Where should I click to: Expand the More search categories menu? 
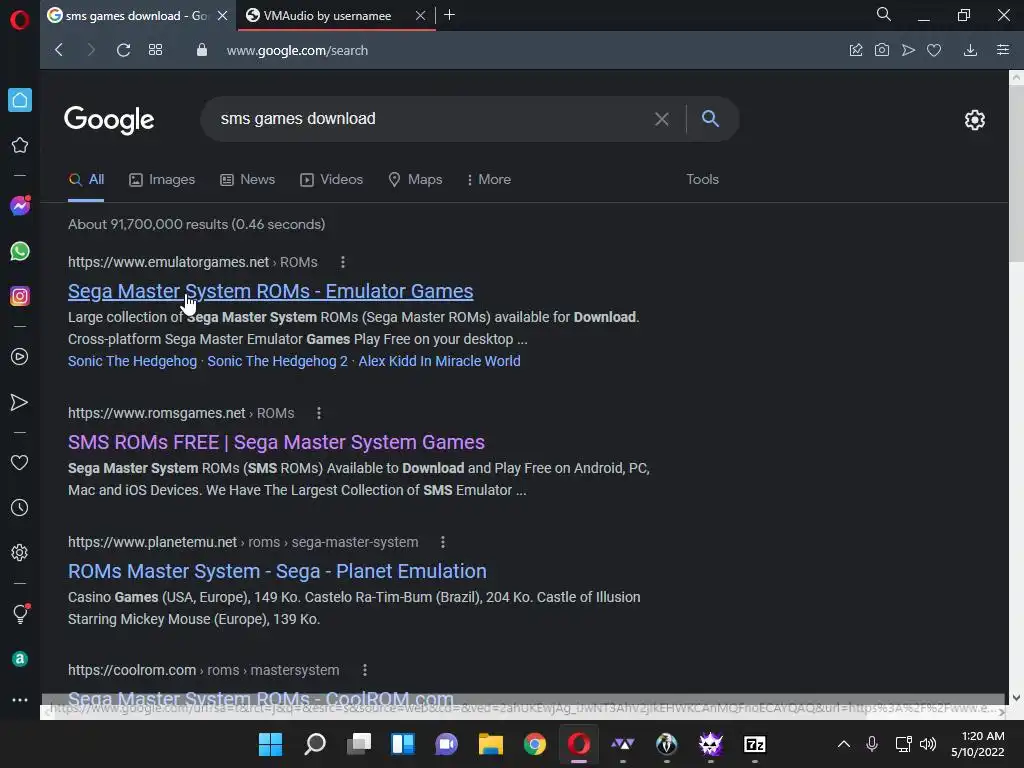click(488, 180)
